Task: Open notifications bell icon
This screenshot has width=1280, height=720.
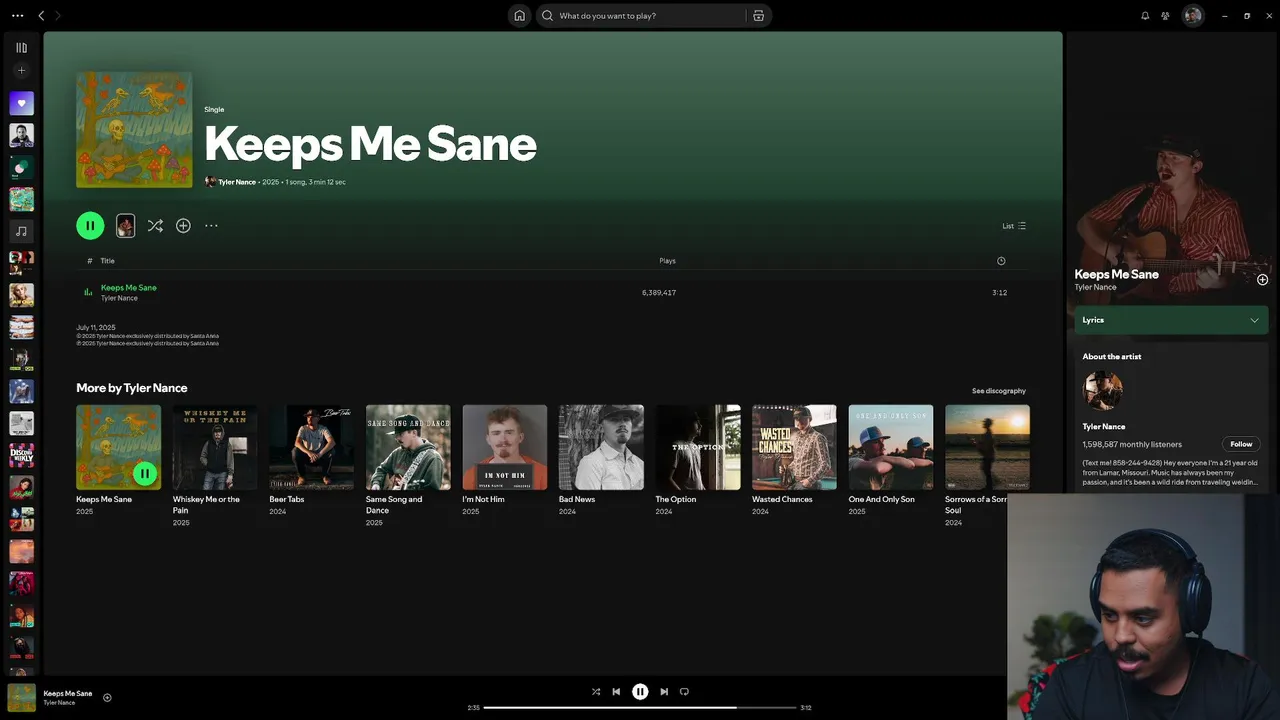Action: [x=1145, y=15]
